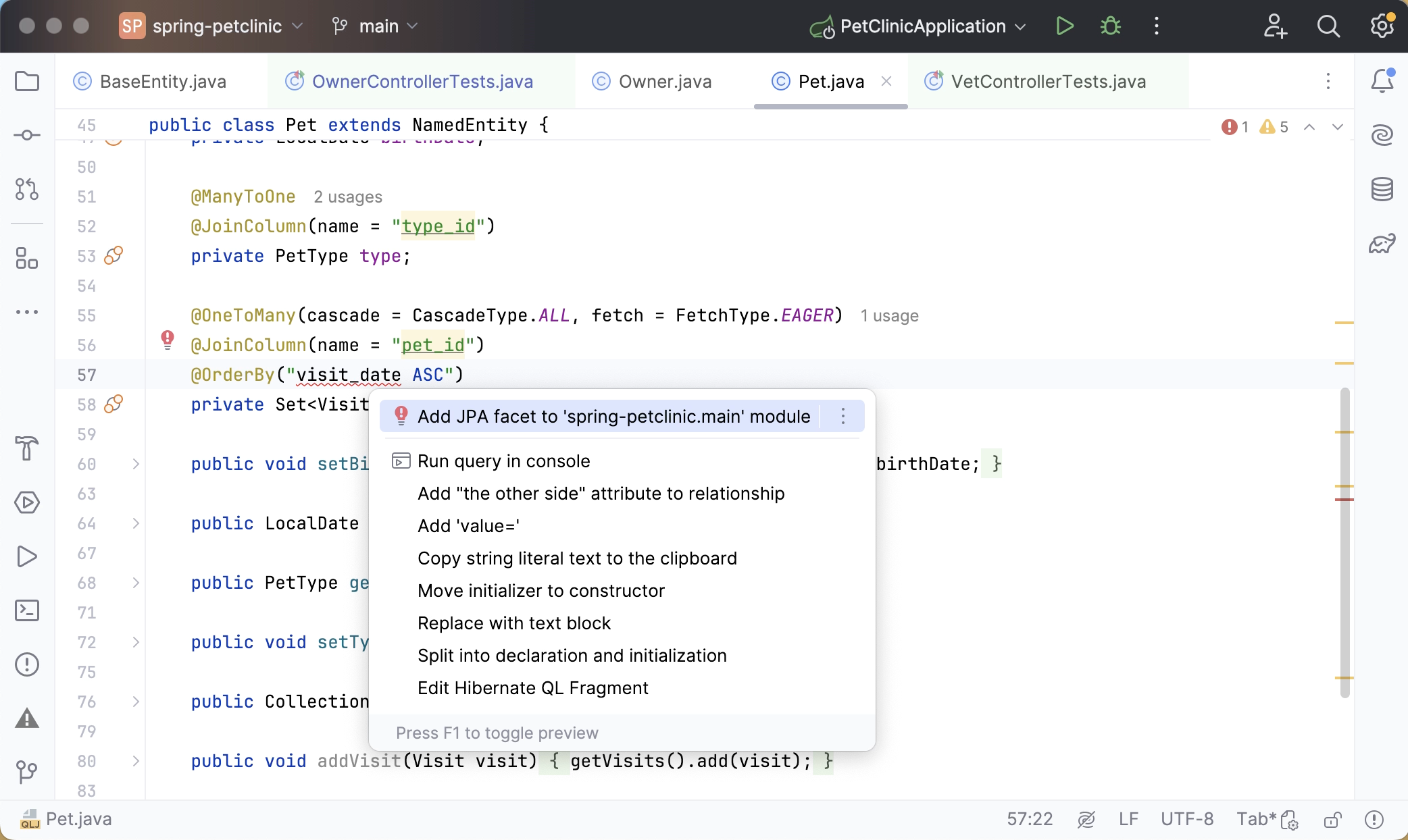Screen dimensions: 1408x840
Task: Toggle file writable lock in status bar
Action: pos(1333,819)
